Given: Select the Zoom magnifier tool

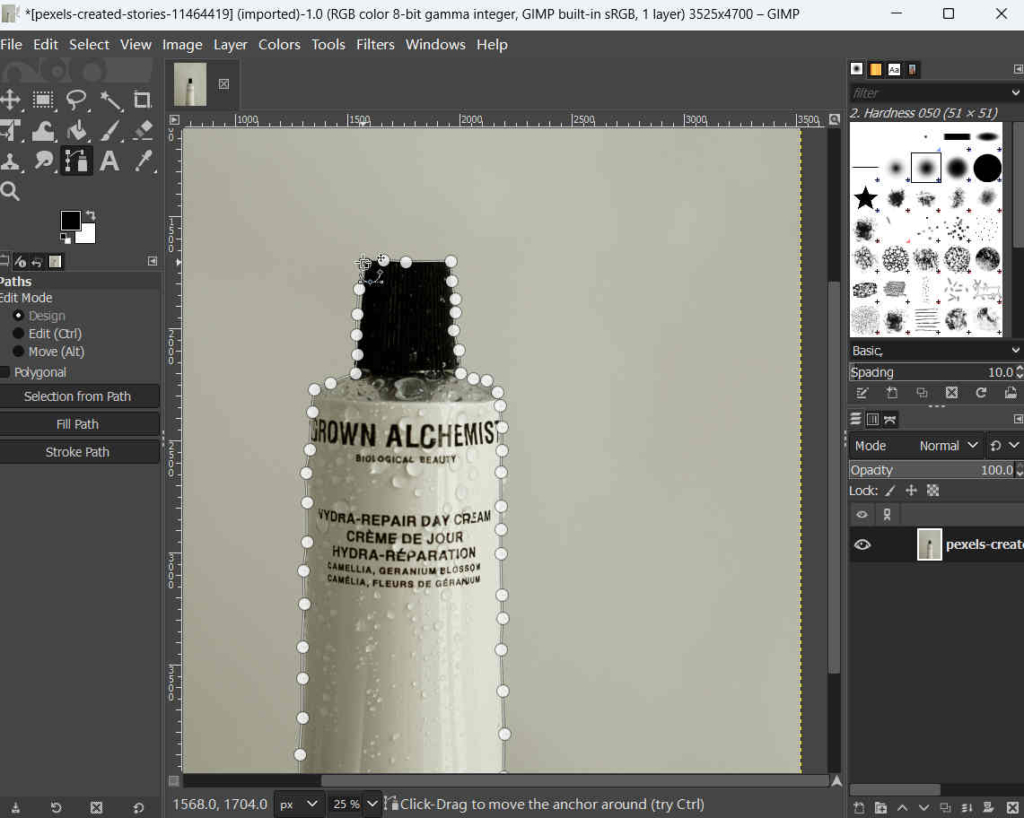Looking at the screenshot, I should [x=10, y=191].
